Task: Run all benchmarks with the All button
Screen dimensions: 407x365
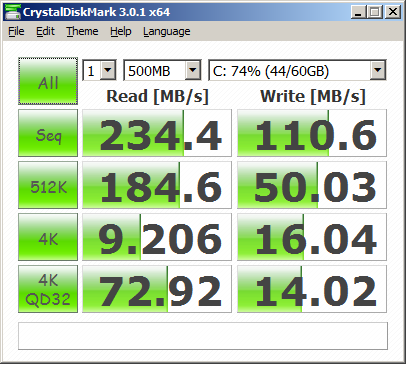Action: coord(48,81)
